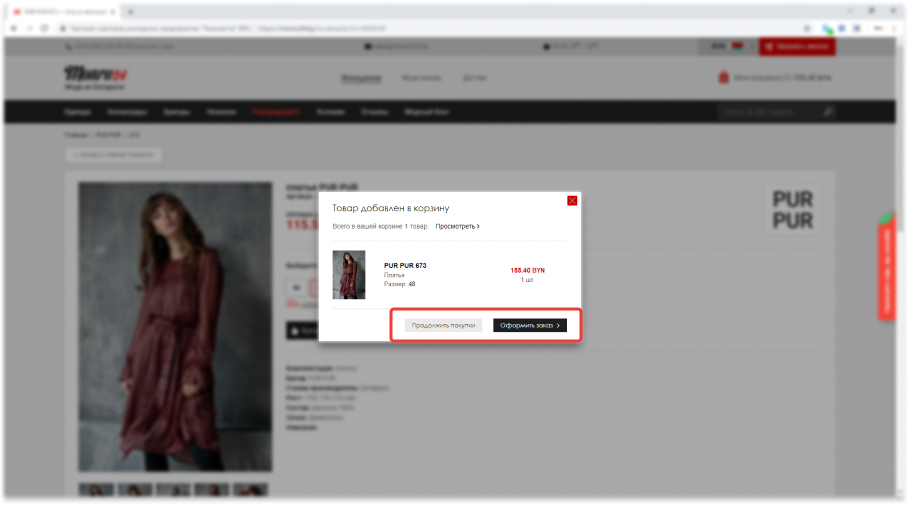The width and height of the screenshot is (908, 505).
Task: Click 'Оформить заказ' button
Action: coord(530,325)
